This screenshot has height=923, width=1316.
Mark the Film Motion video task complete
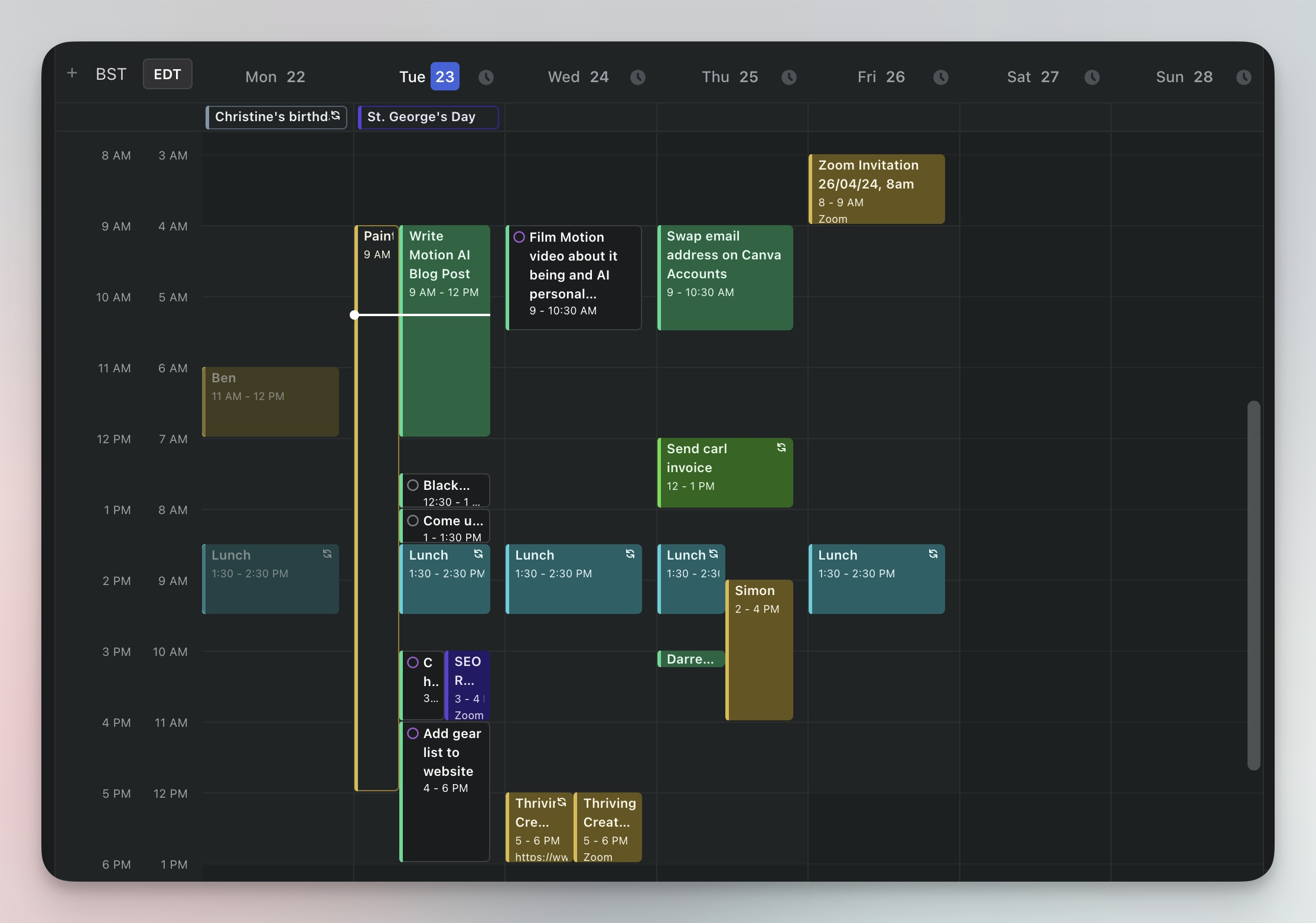tap(520, 236)
